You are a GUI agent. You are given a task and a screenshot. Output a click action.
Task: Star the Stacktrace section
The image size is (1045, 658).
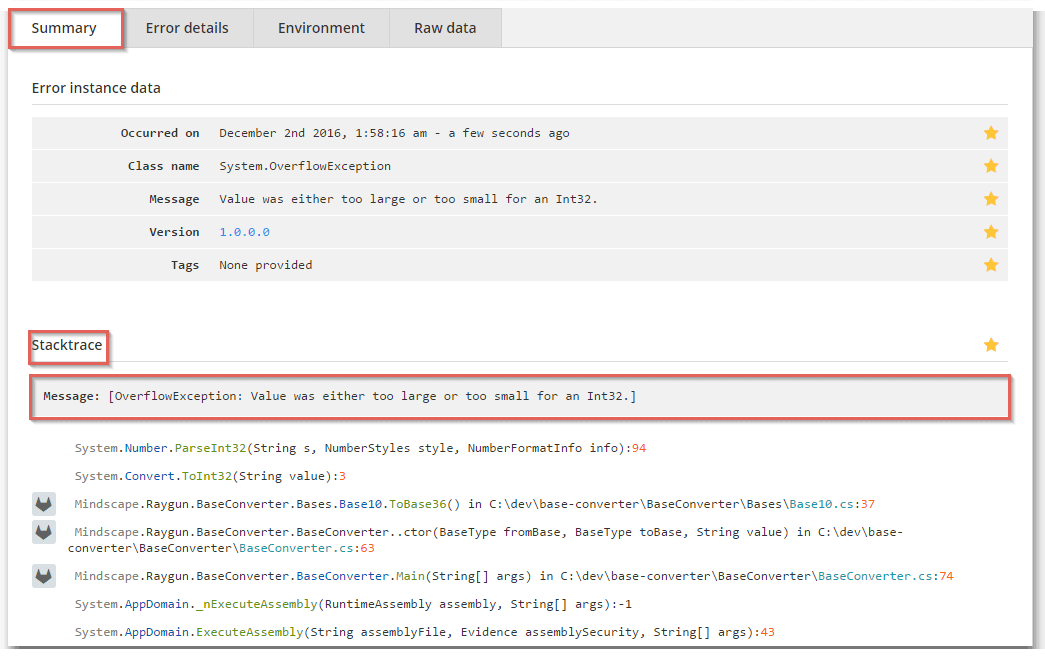(x=991, y=345)
